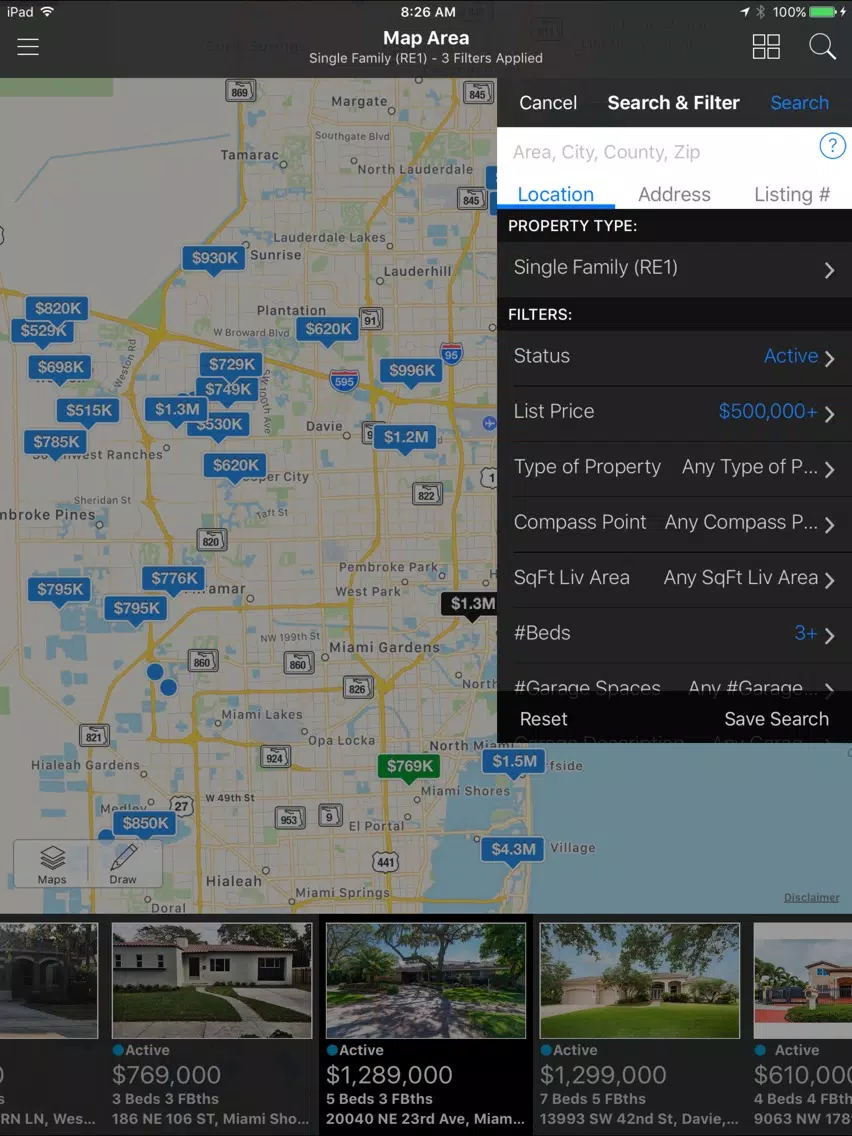The width and height of the screenshot is (852, 1136).
Task: Expand the Status filter row
Action: tap(674, 357)
